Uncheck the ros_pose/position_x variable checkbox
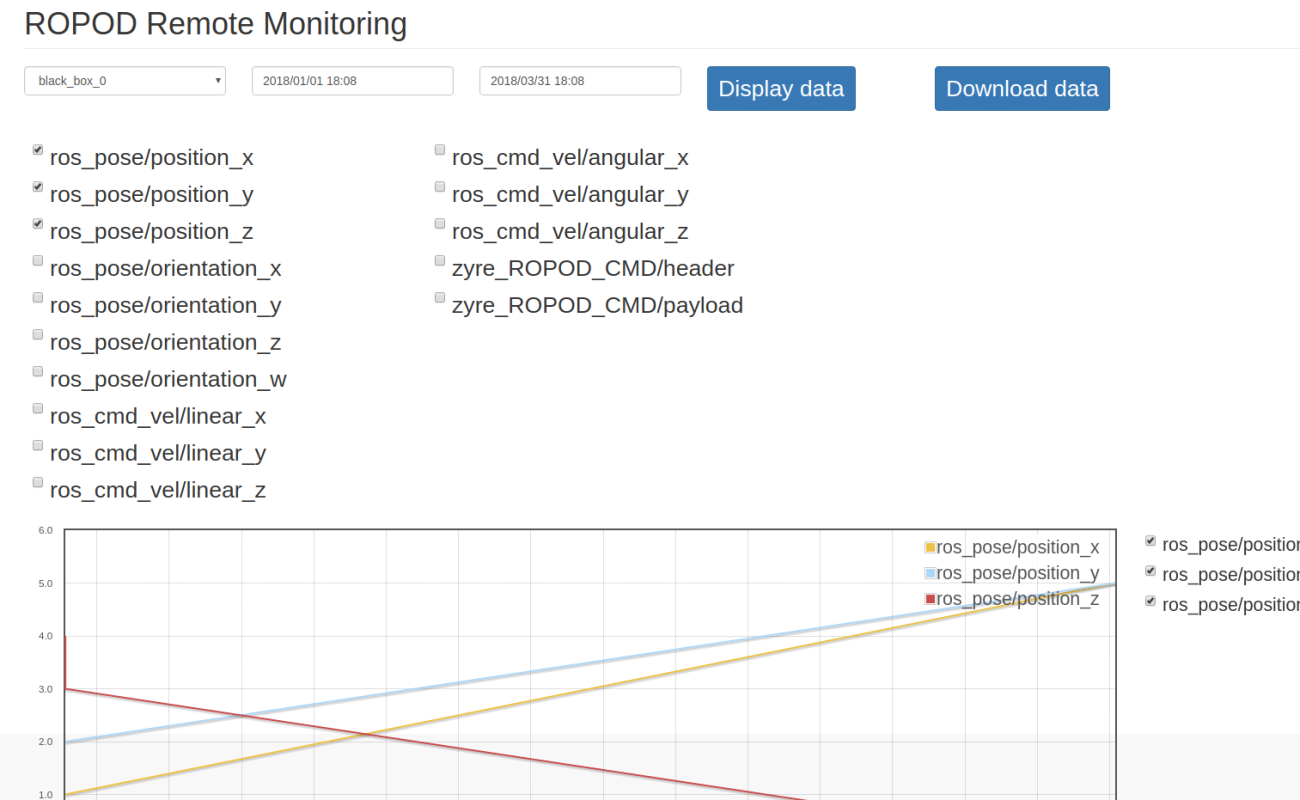Screen dimensions: 1300x800 click(x=38, y=150)
